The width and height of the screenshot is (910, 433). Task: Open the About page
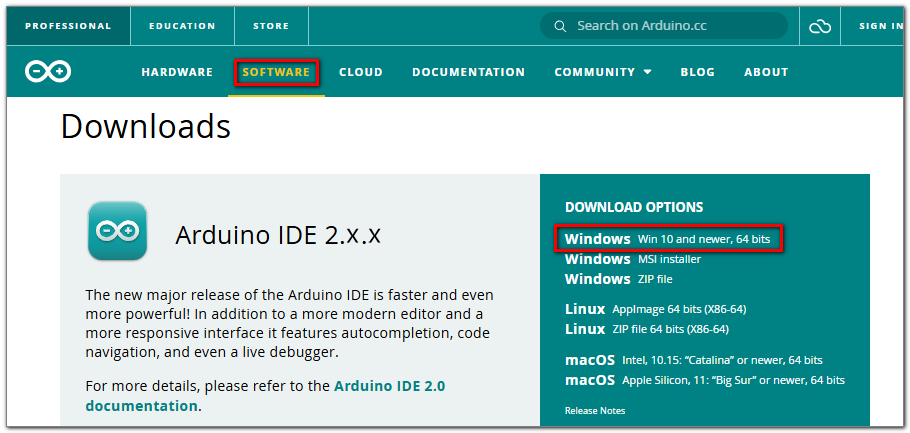click(766, 72)
